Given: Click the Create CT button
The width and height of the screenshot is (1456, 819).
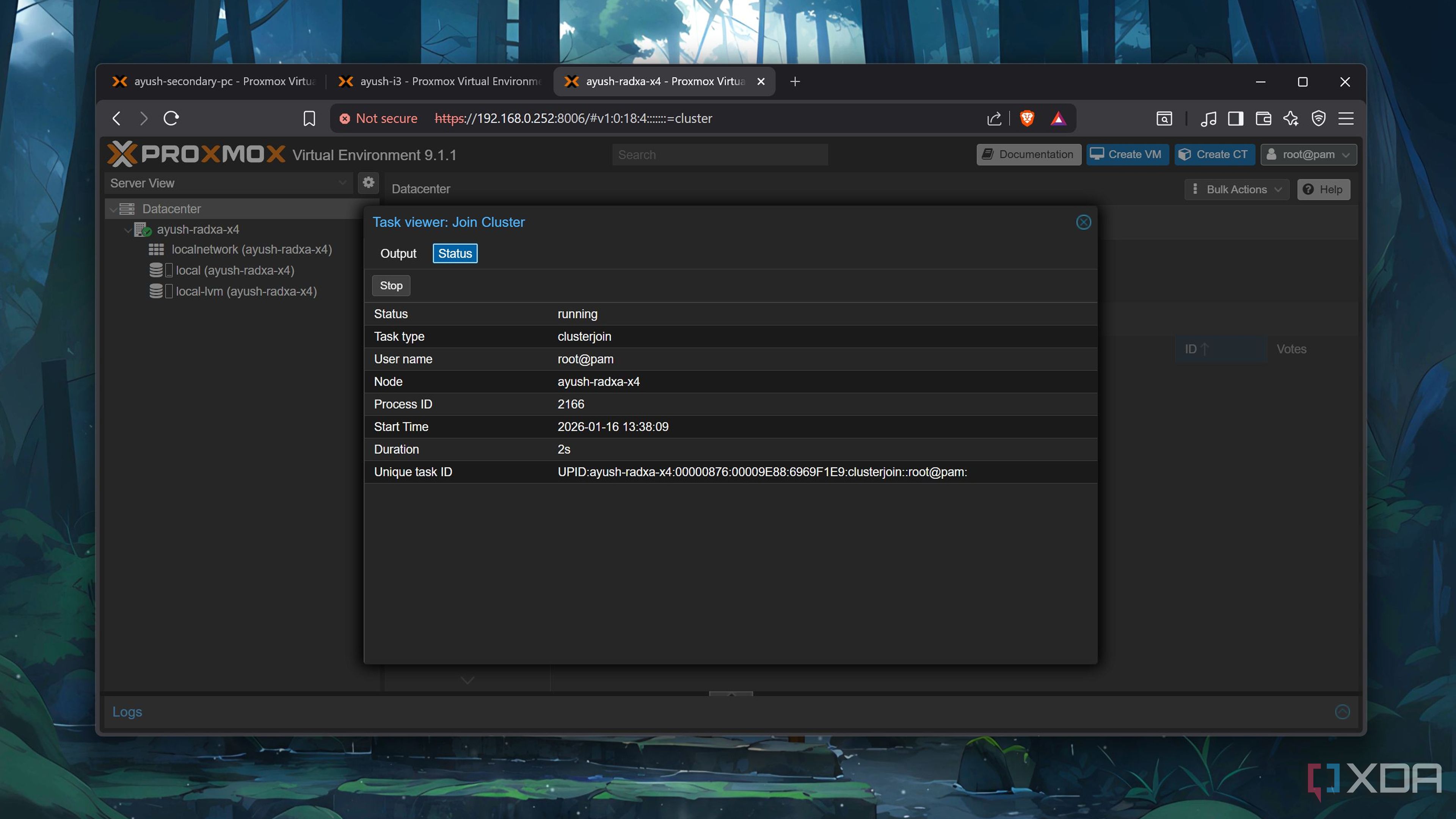Looking at the screenshot, I should [x=1214, y=154].
